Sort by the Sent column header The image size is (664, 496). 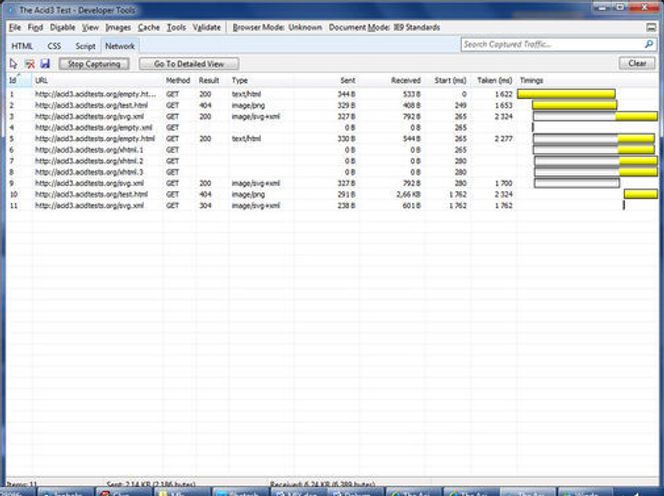326,80
